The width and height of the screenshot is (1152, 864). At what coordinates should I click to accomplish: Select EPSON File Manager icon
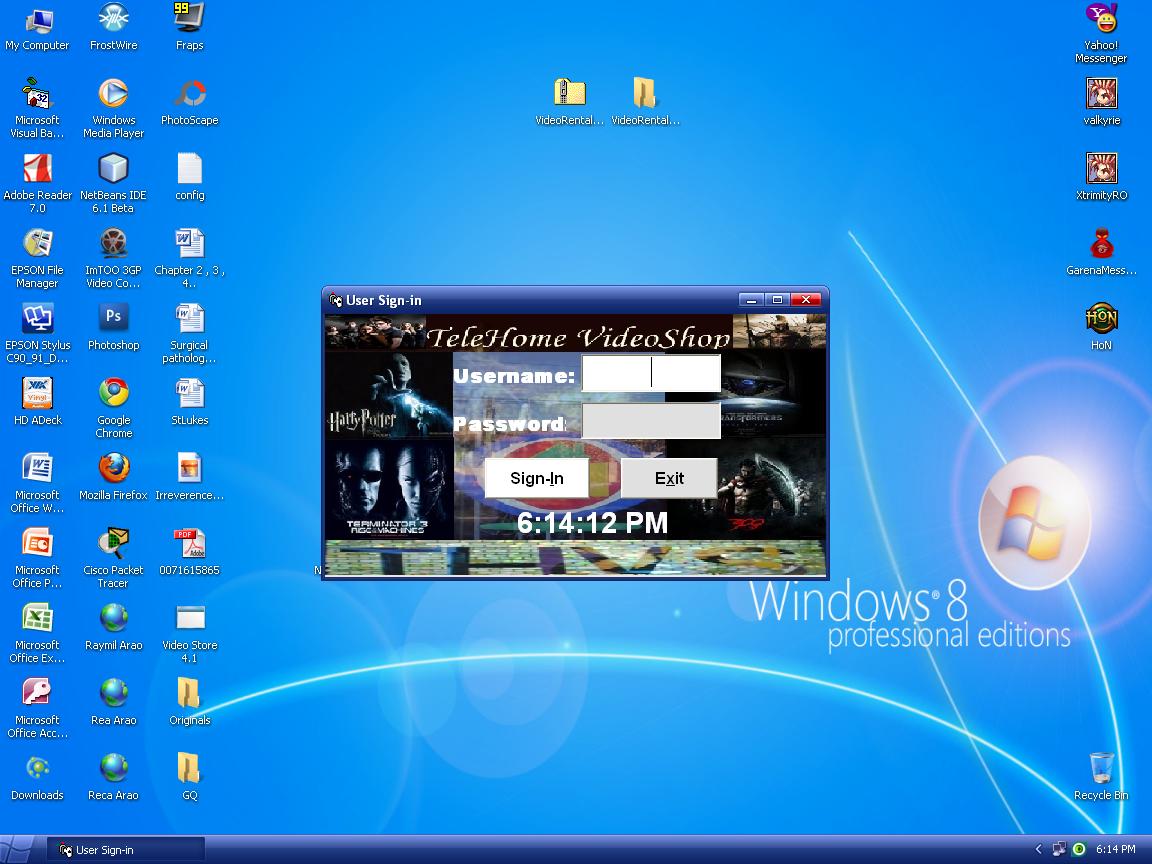click(x=37, y=258)
